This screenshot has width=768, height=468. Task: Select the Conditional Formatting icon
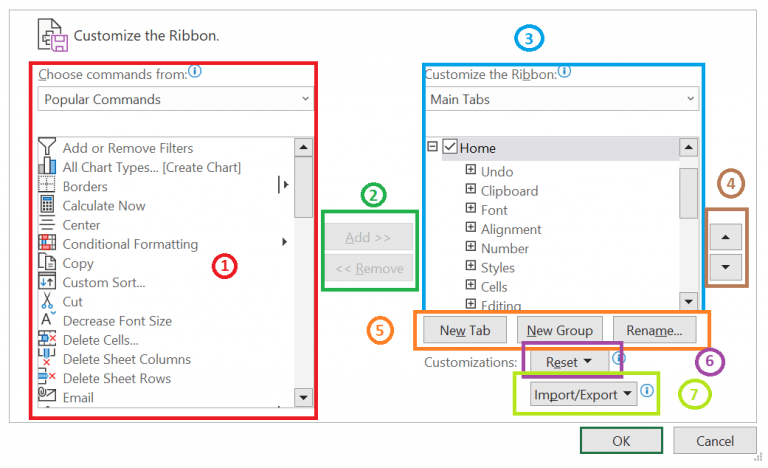[47, 243]
